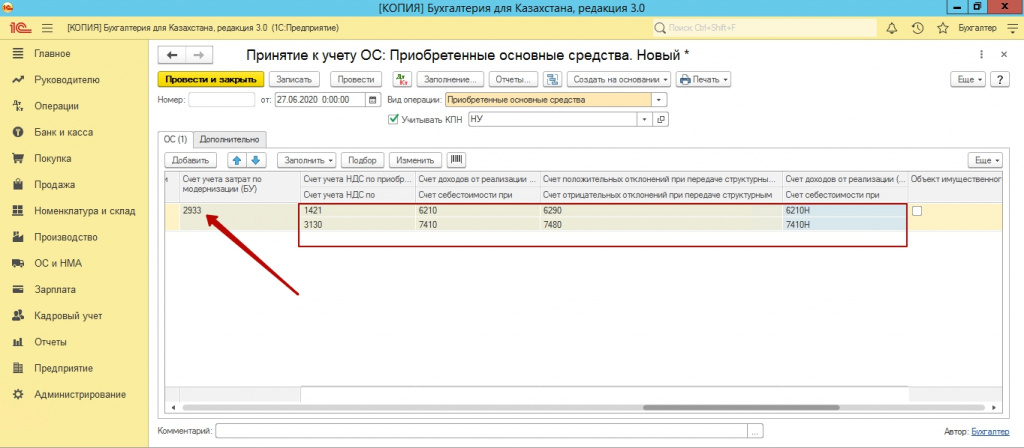Open notifications bell icon
Viewport: 1024px width, 448px height.
click(891, 28)
